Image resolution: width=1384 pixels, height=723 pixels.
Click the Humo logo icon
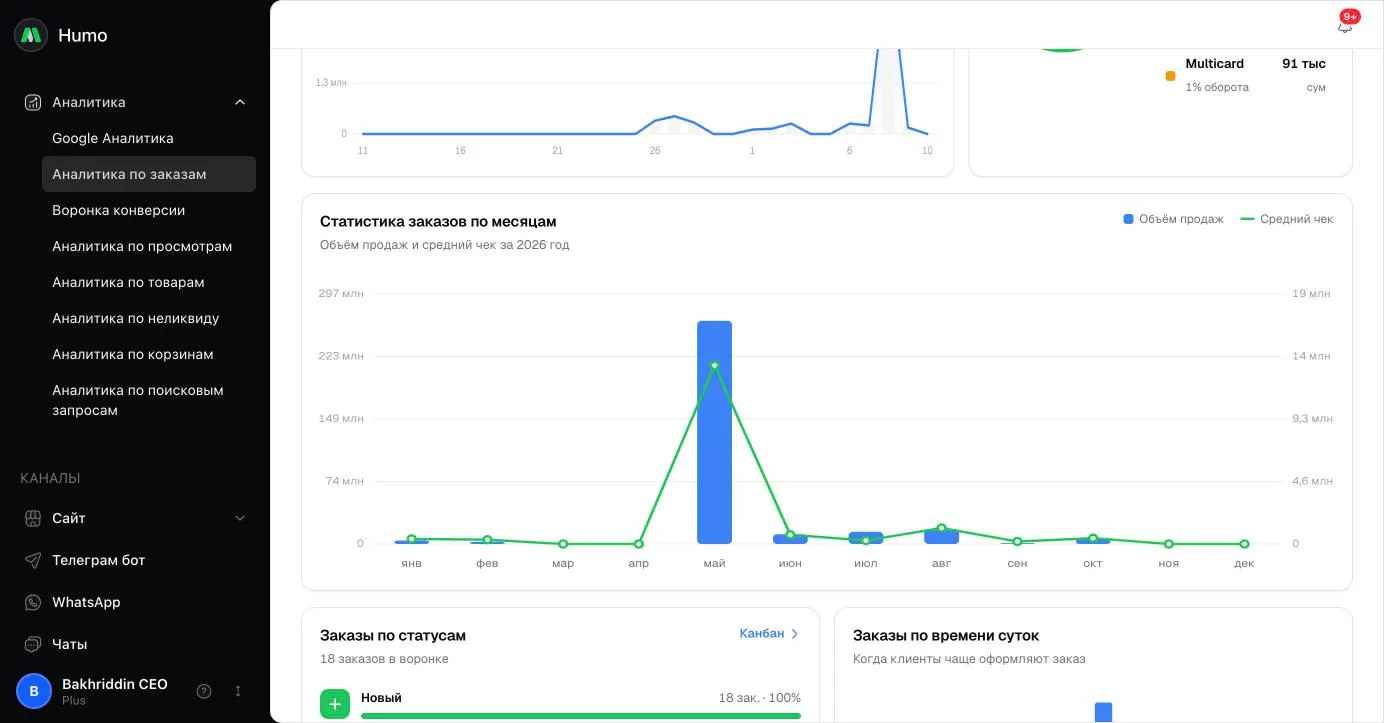click(x=31, y=35)
